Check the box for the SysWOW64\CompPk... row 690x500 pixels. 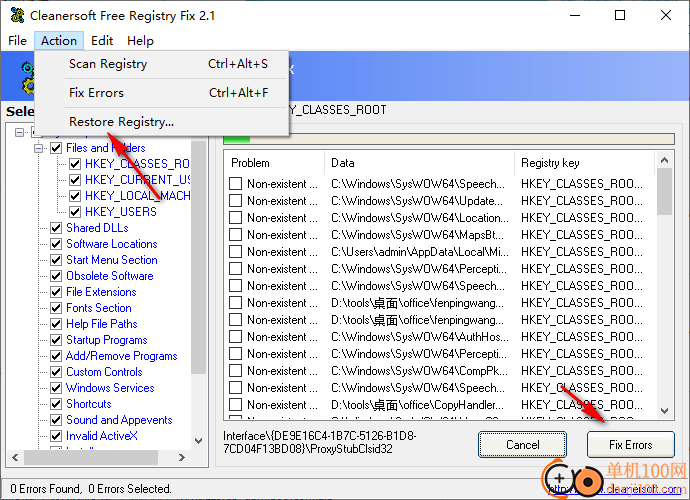pyautogui.click(x=235, y=371)
